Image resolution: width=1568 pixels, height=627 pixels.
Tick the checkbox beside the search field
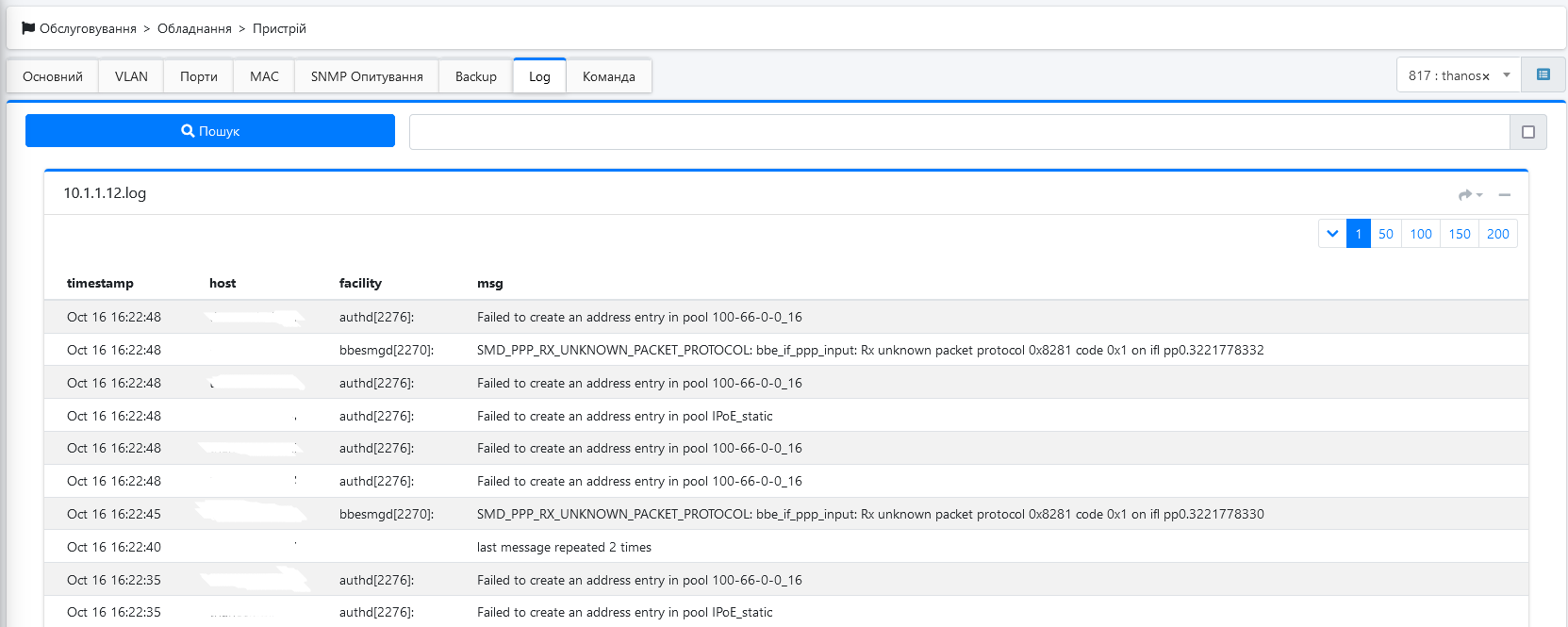tap(1528, 132)
